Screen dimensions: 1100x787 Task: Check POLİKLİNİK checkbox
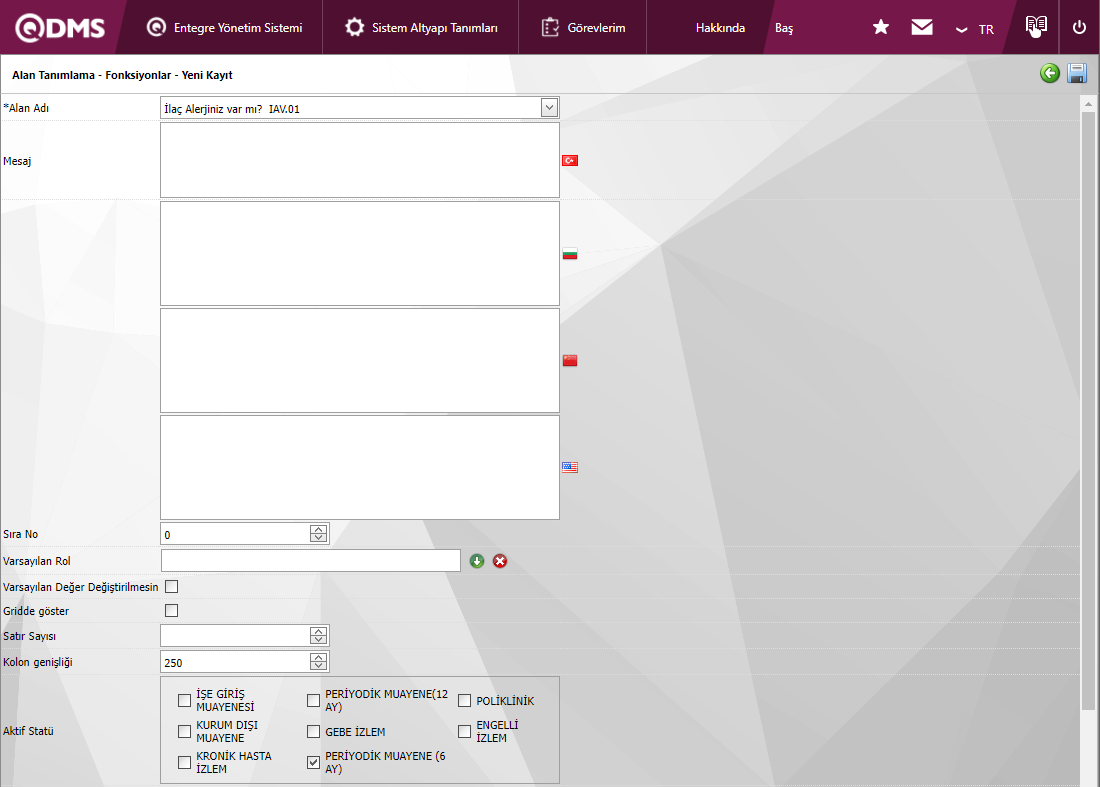tap(464, 700)
